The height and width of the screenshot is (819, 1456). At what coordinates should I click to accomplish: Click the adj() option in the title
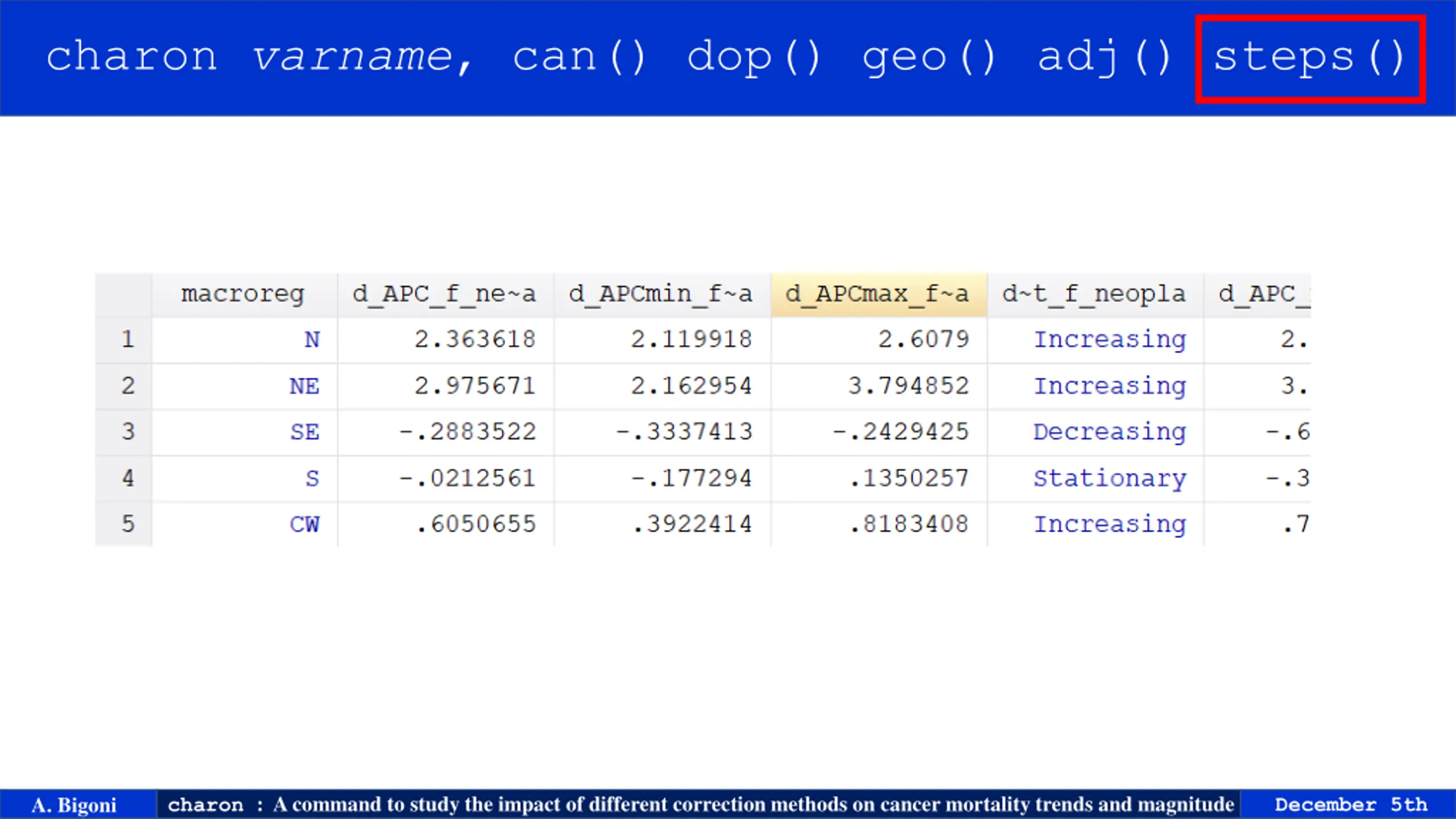tap(1104, 58)
